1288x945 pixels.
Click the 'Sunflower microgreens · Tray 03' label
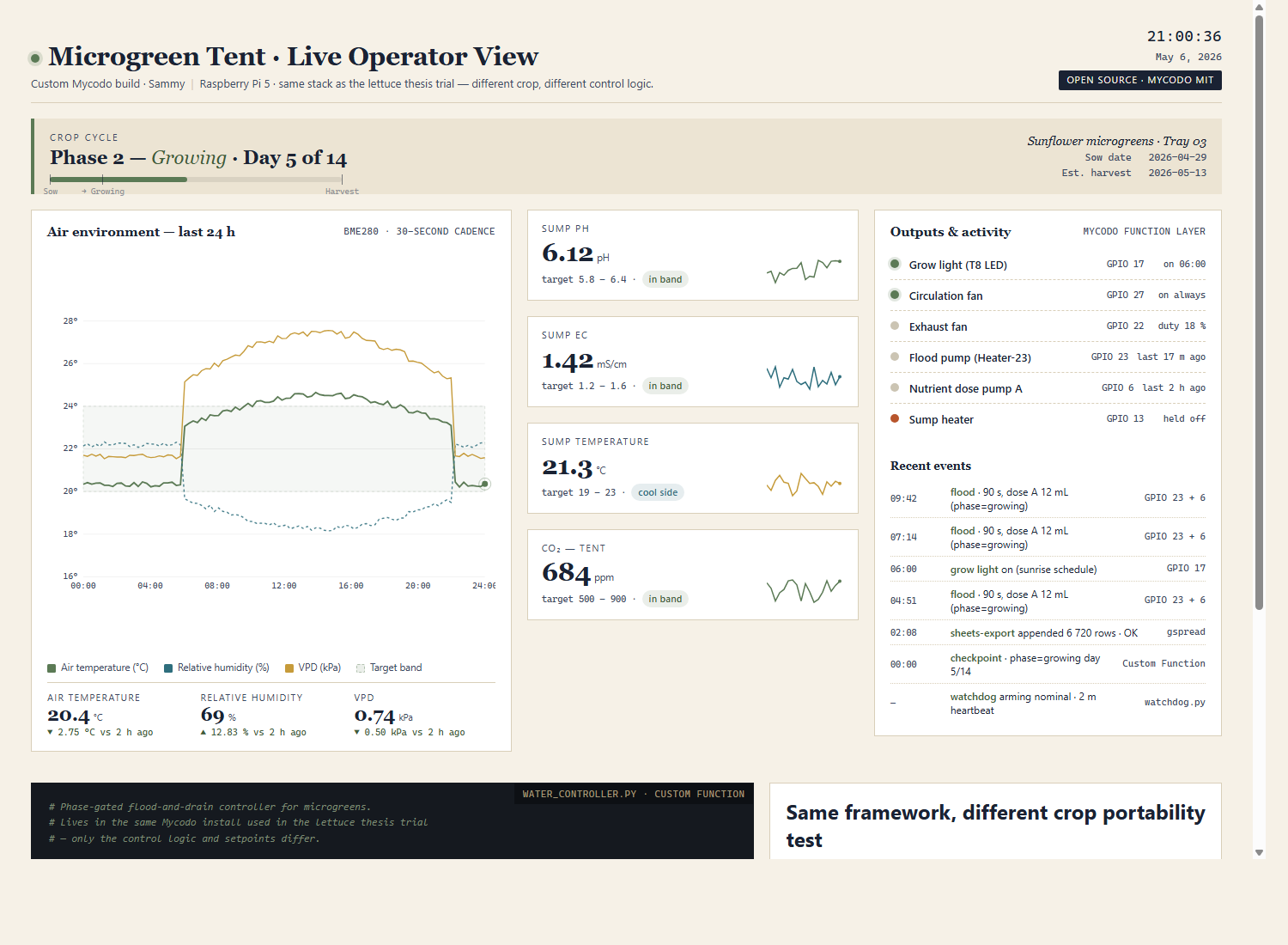1117,141
